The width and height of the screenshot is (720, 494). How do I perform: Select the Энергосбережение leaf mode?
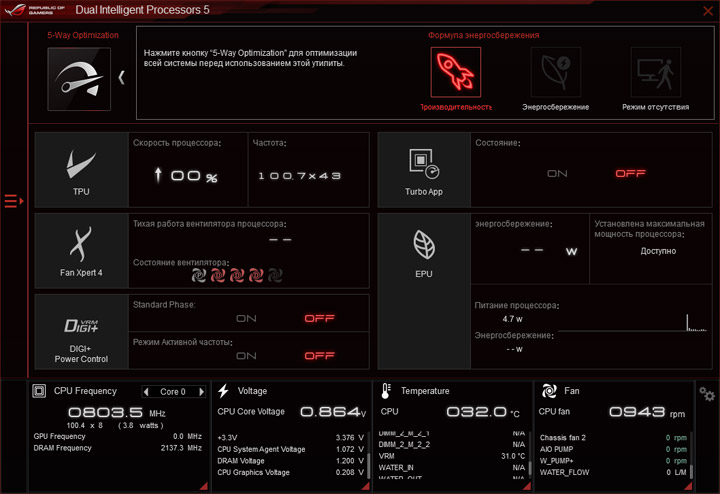click(556, 72)
